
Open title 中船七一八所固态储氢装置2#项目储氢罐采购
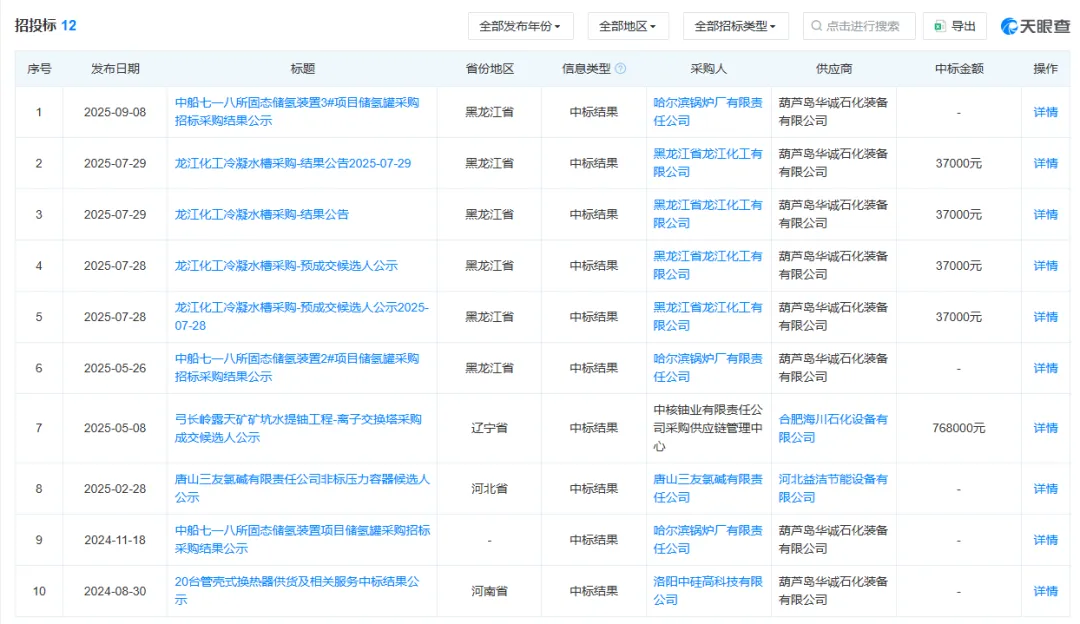(x=297, y=368)
